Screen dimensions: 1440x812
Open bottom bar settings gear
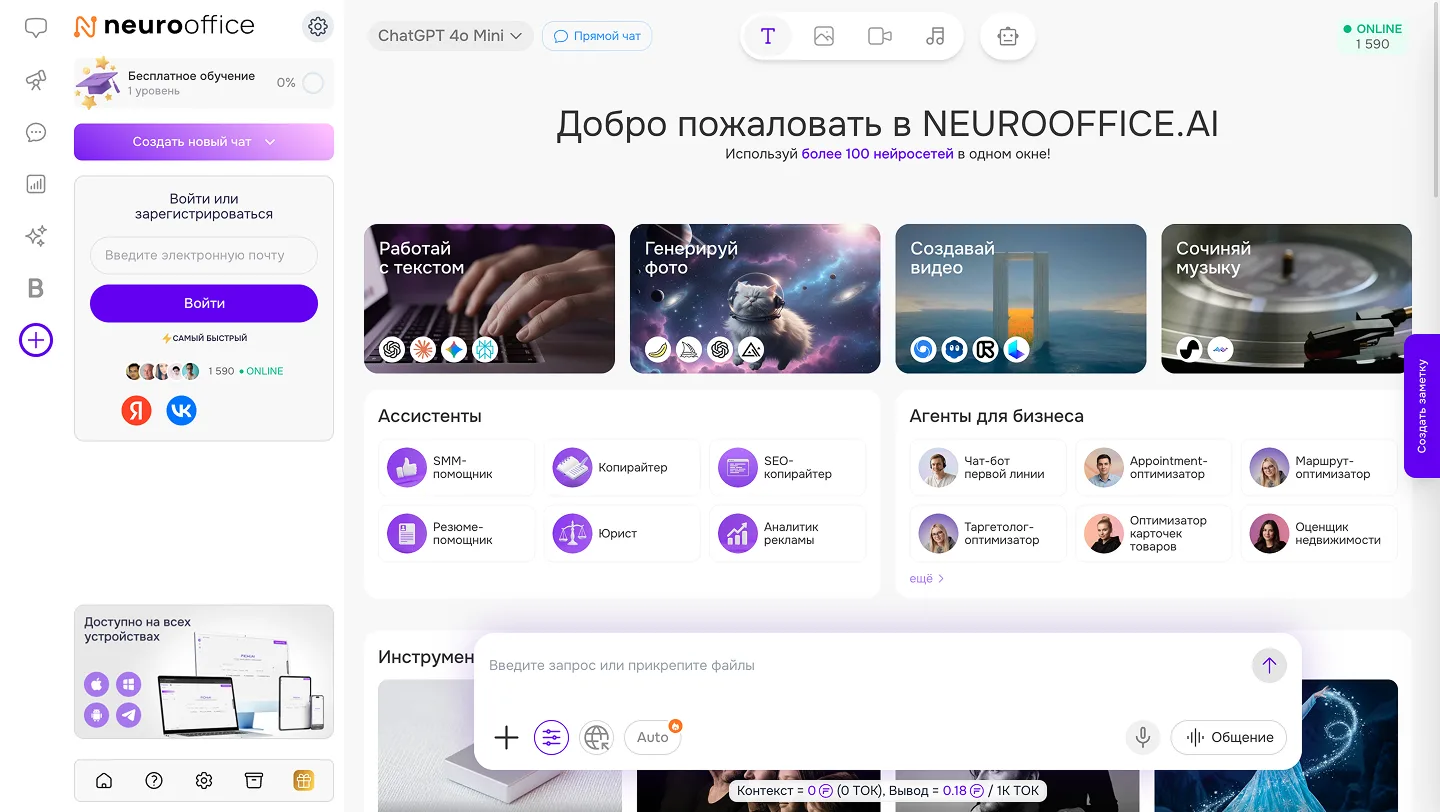204,781
